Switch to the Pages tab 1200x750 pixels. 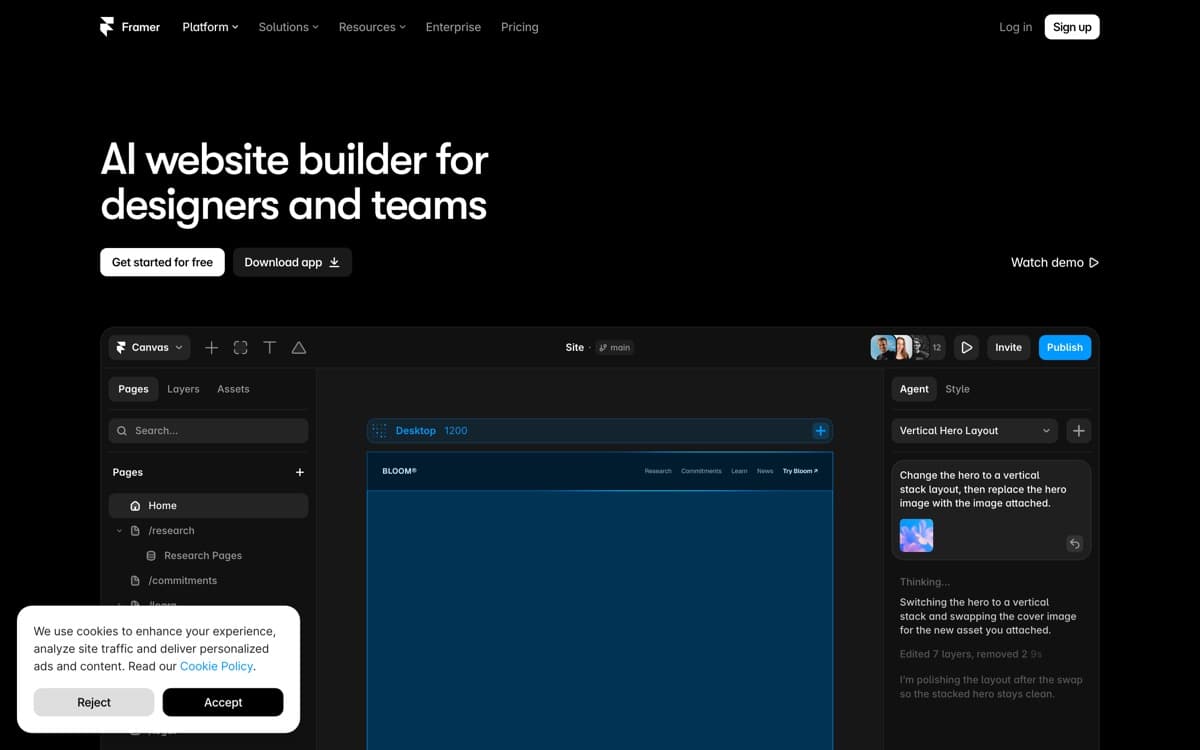point(133,389)
